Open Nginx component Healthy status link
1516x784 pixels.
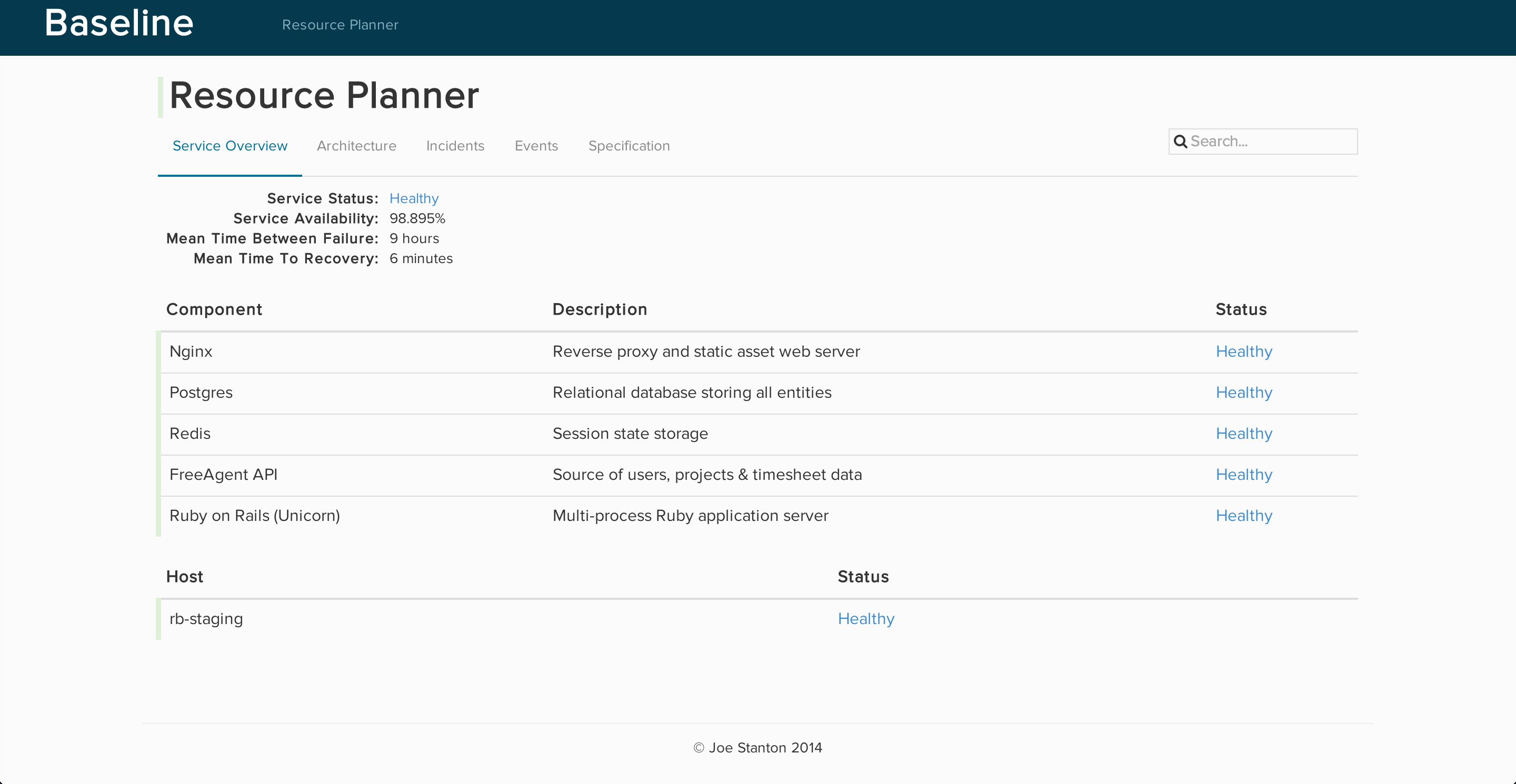1243,351
